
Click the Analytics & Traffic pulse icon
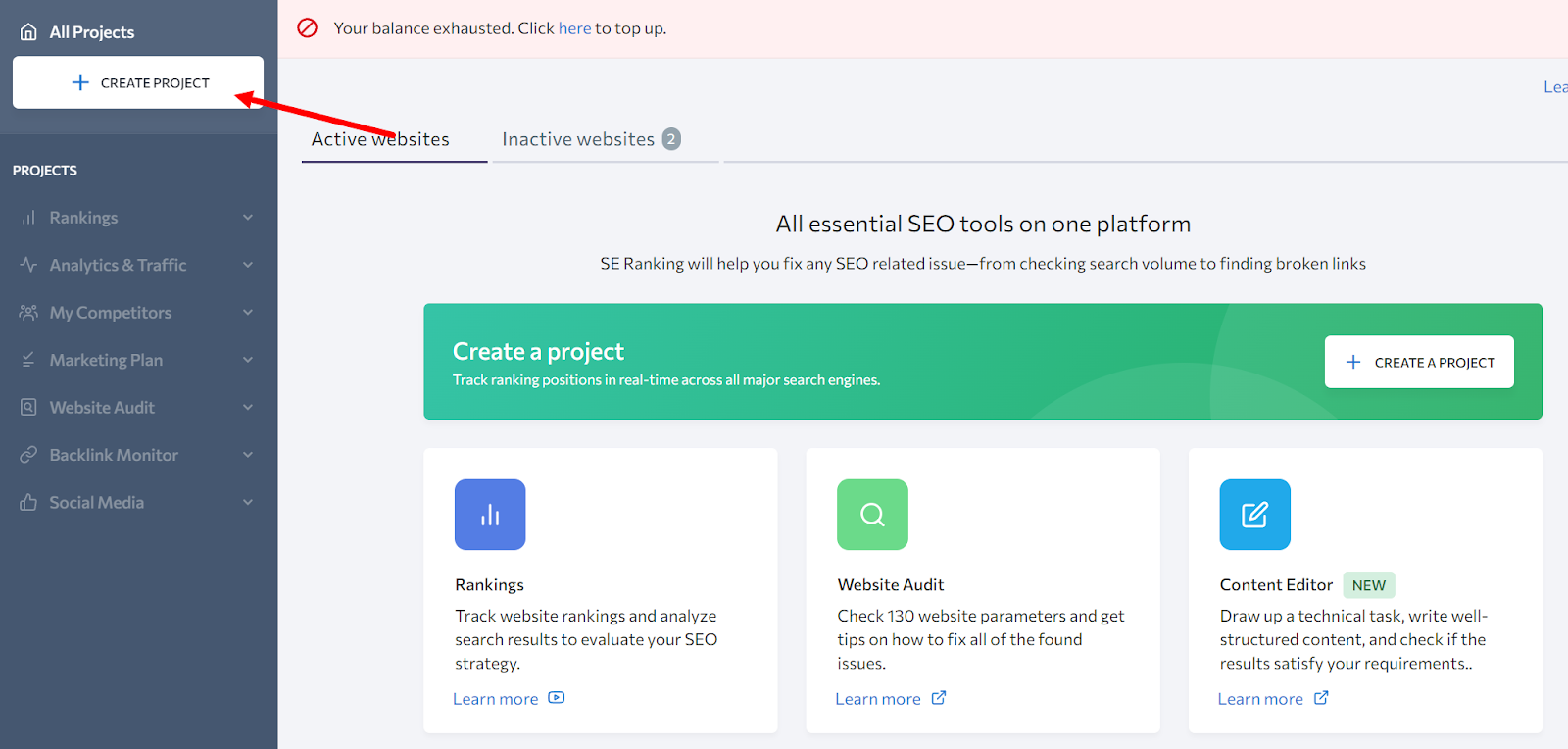[28, 265]
